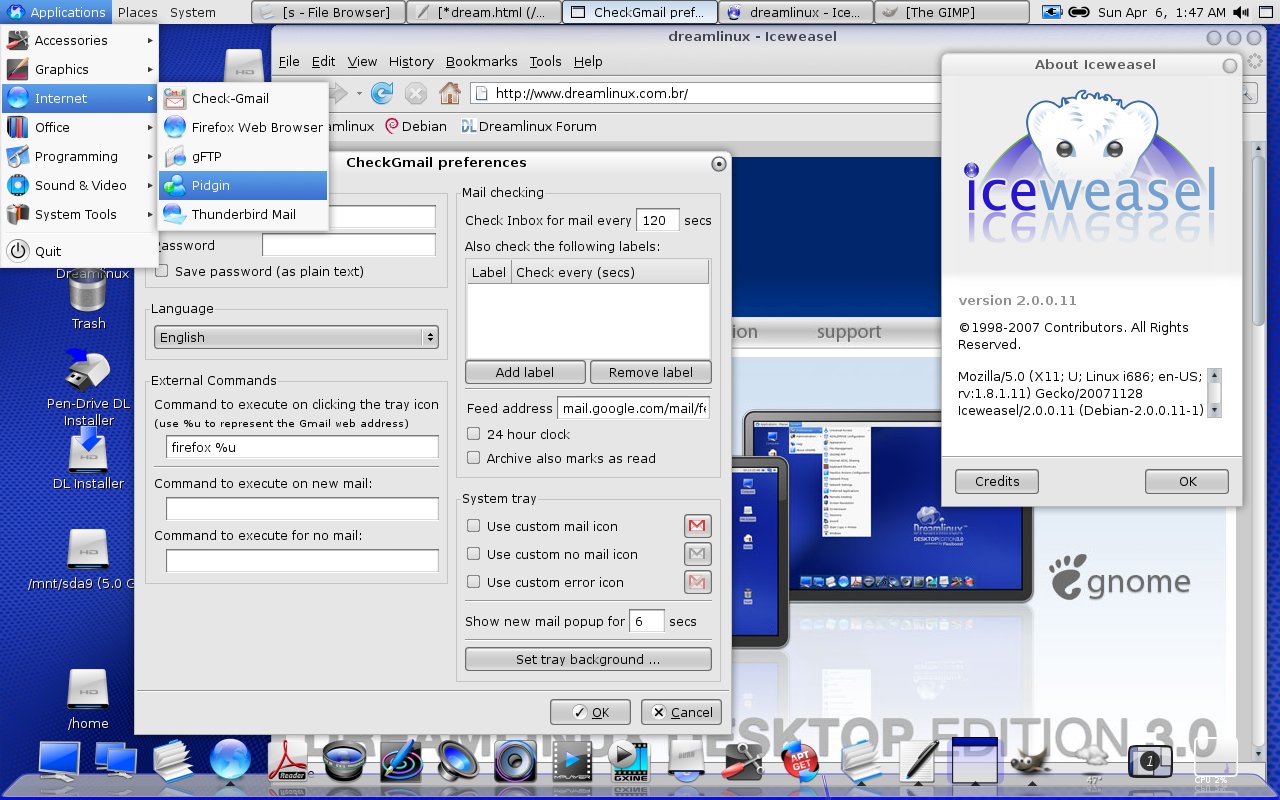Screen dimensions: 1280x800
Task: Open Credits in About Iceweasel
Action: [997, 481]
